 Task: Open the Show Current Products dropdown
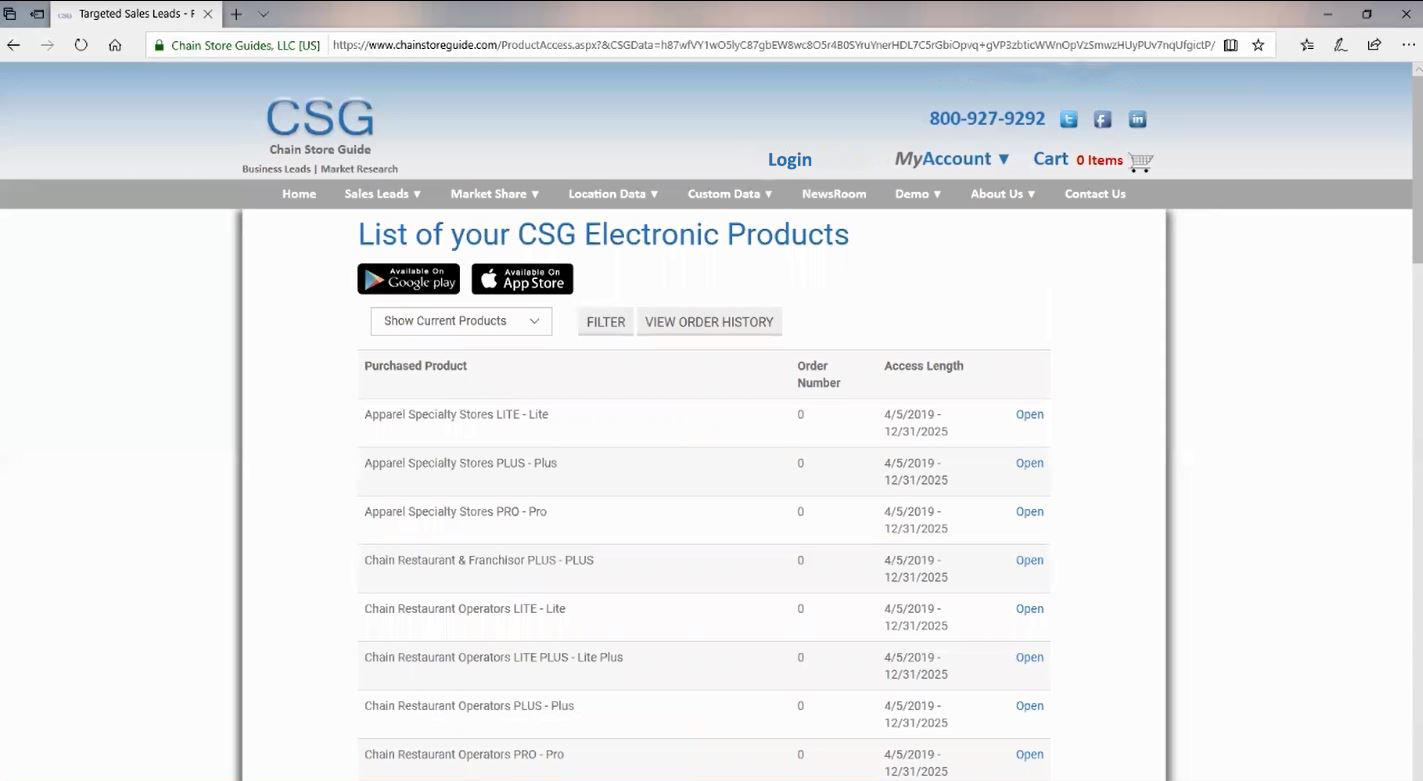point(461,321)
